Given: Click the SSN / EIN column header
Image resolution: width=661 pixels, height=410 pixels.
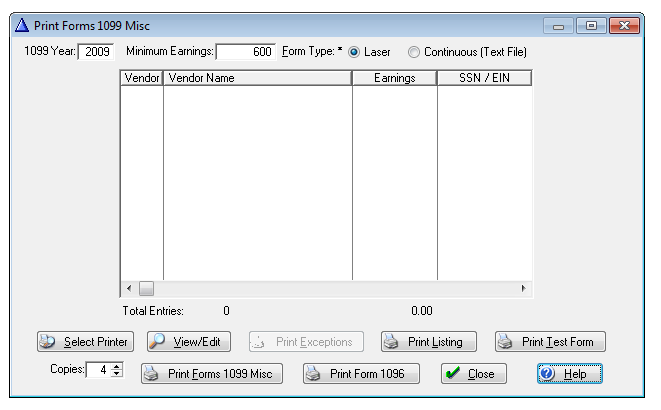Looking at the screenshot, I should pyautogui.click(x=483, y=77).
